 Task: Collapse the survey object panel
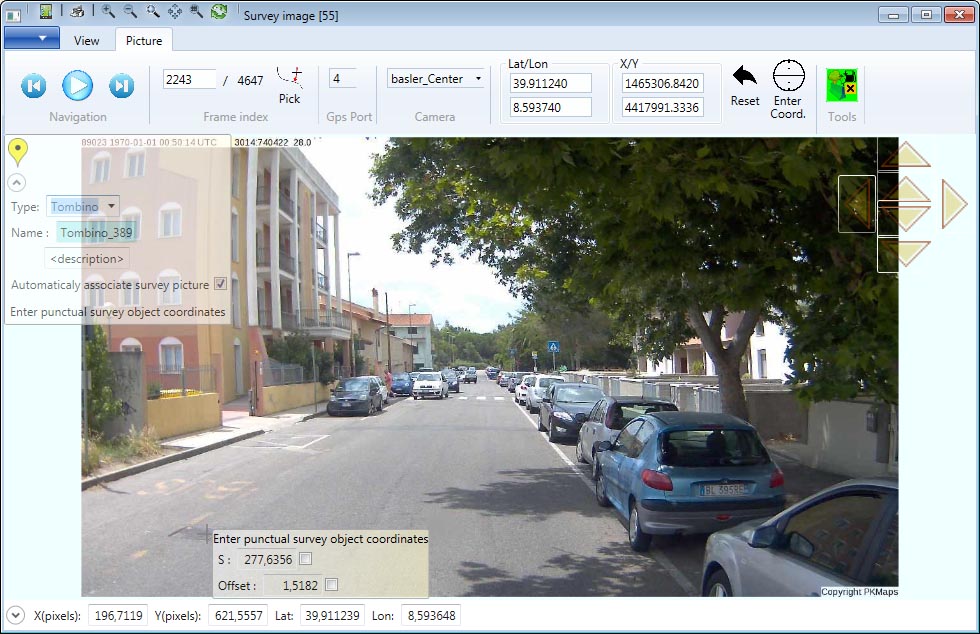pyautogui.click(x=17, y=183)
